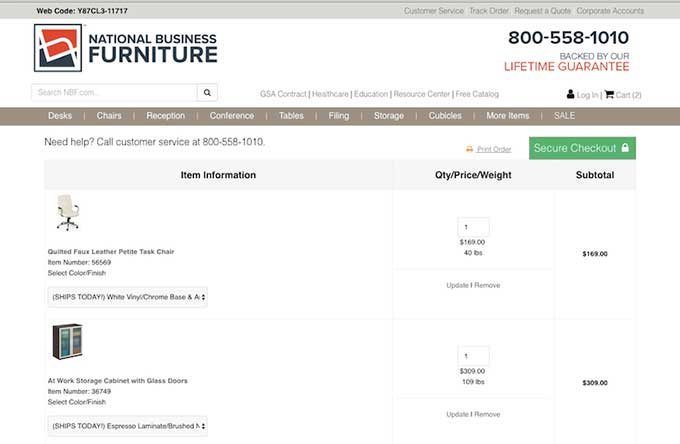Screen dimensions: 680x444
Task: Open the Tables menu
Action: point(291,116)
